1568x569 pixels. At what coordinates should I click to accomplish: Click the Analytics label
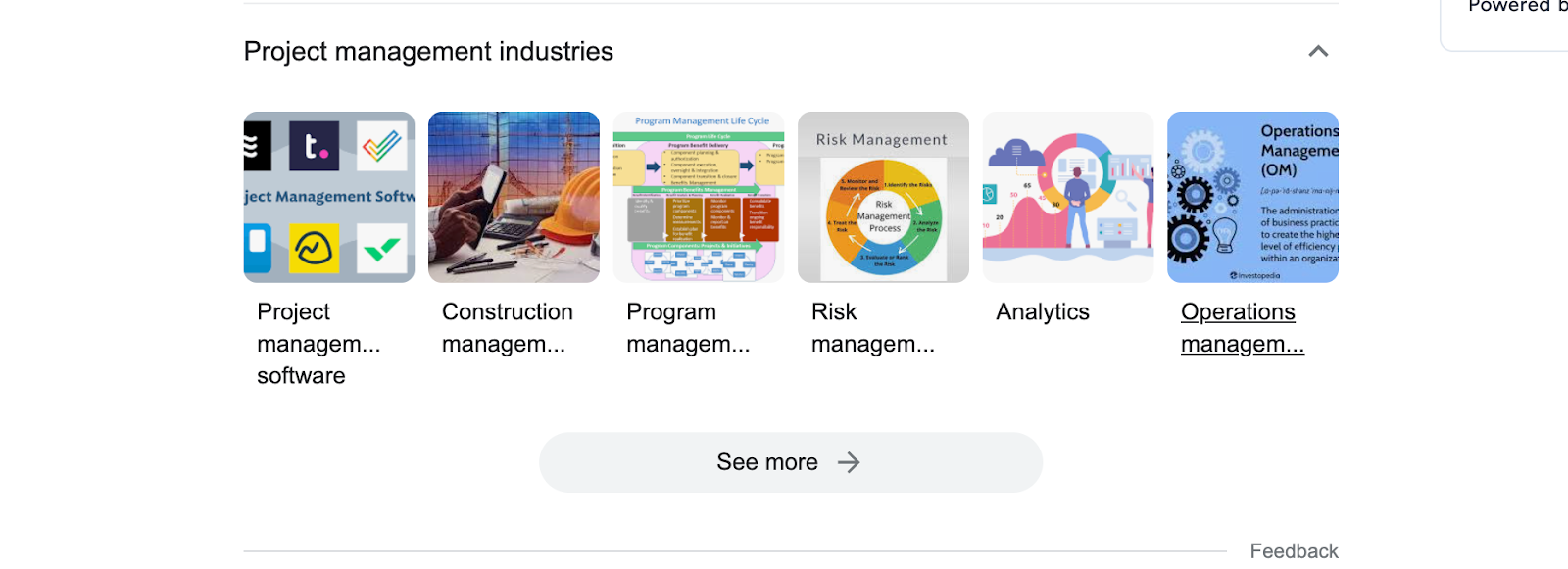point(1043,312)
